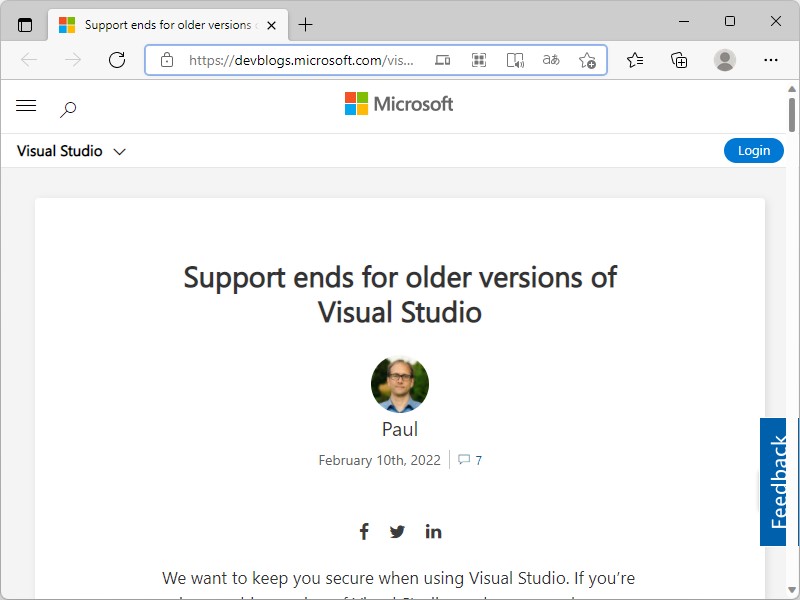
Task: Click the Login button
Action: [754, 150]
